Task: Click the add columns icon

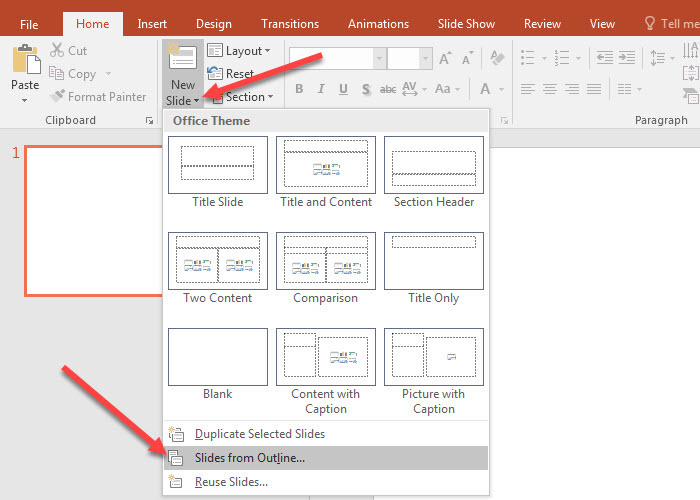Action: point(624,89)
